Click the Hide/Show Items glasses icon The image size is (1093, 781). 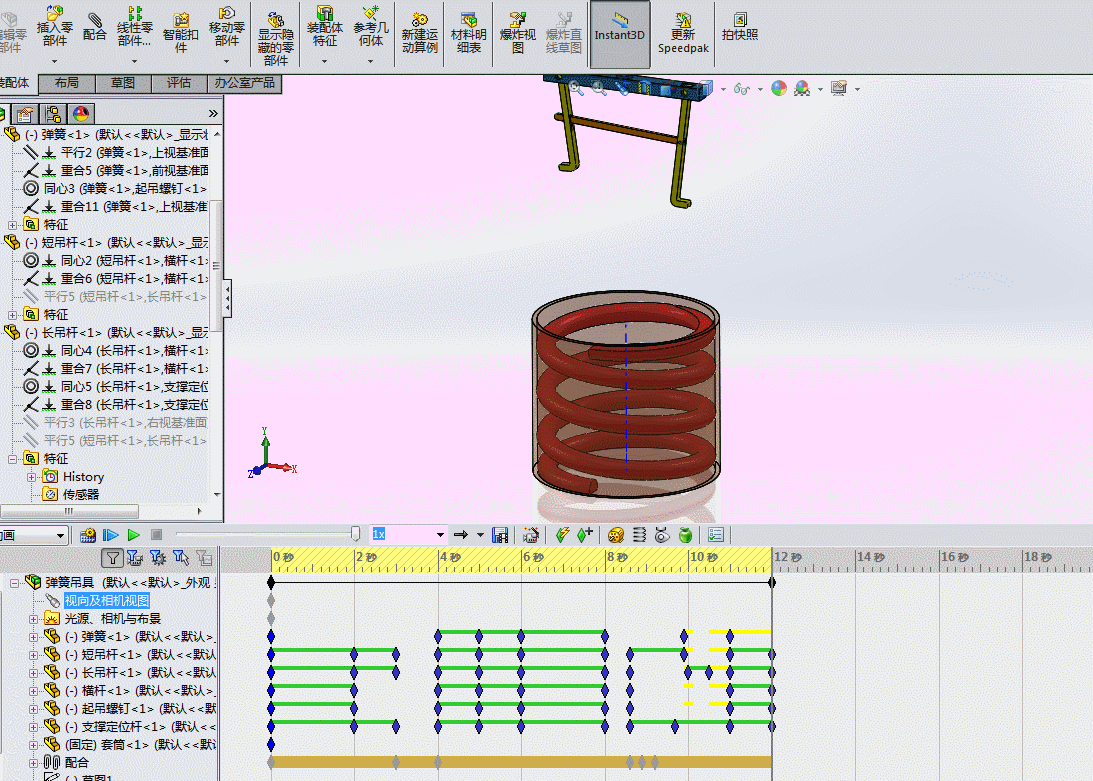pos(742,89)
